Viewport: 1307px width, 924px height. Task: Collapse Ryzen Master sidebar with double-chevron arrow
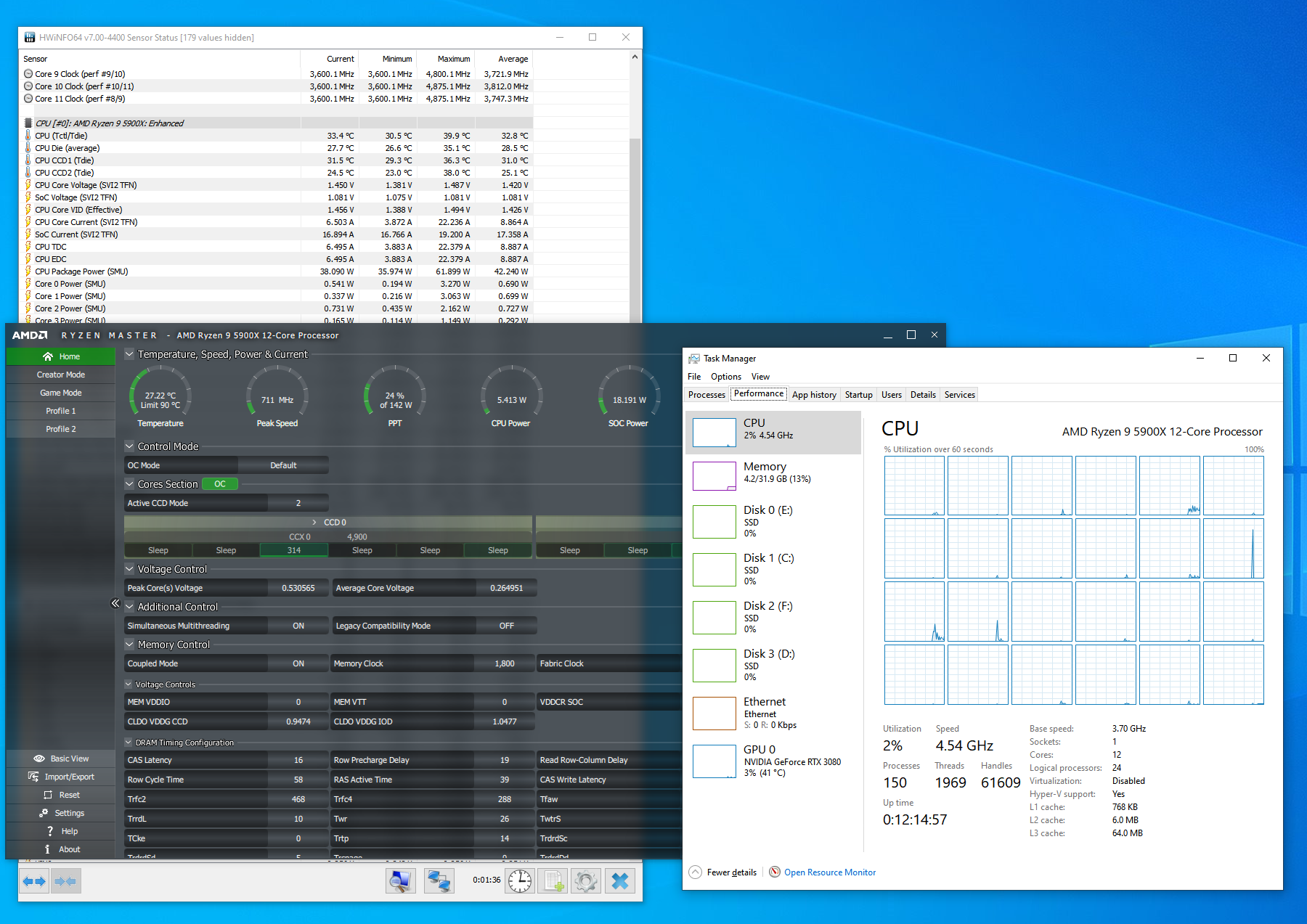tap(115, 603)
